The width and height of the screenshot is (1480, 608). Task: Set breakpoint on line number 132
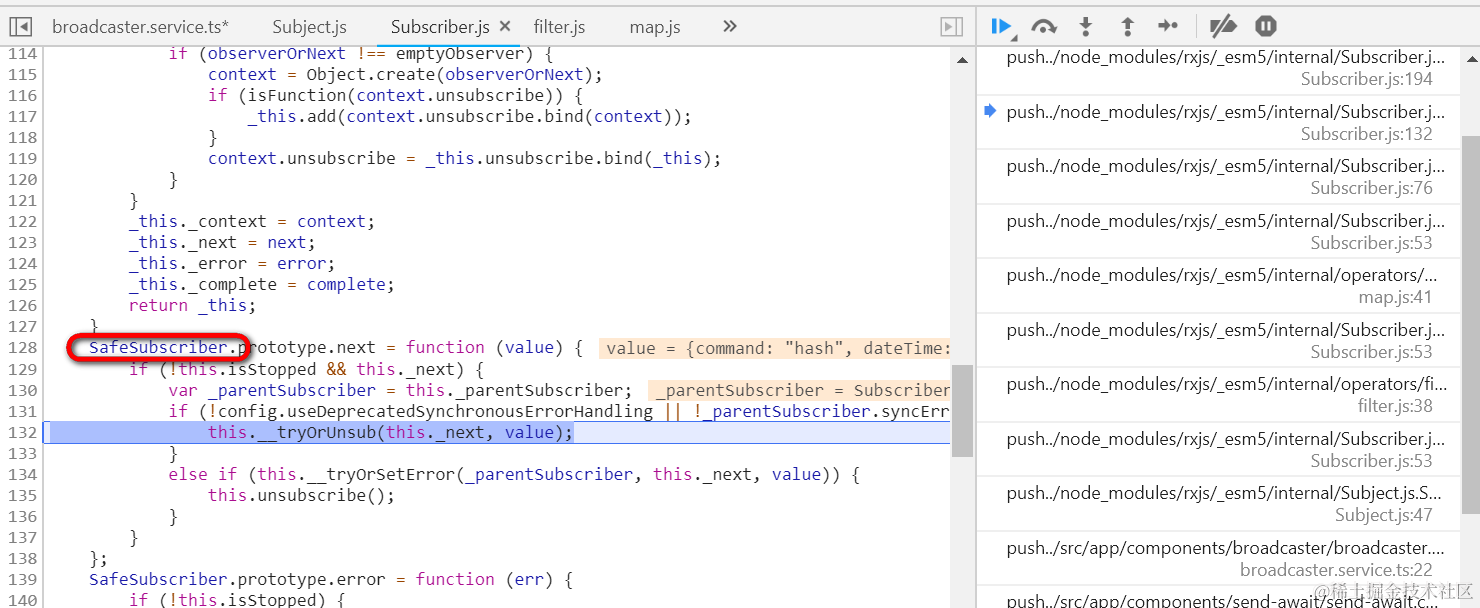[x=22, y=432]
